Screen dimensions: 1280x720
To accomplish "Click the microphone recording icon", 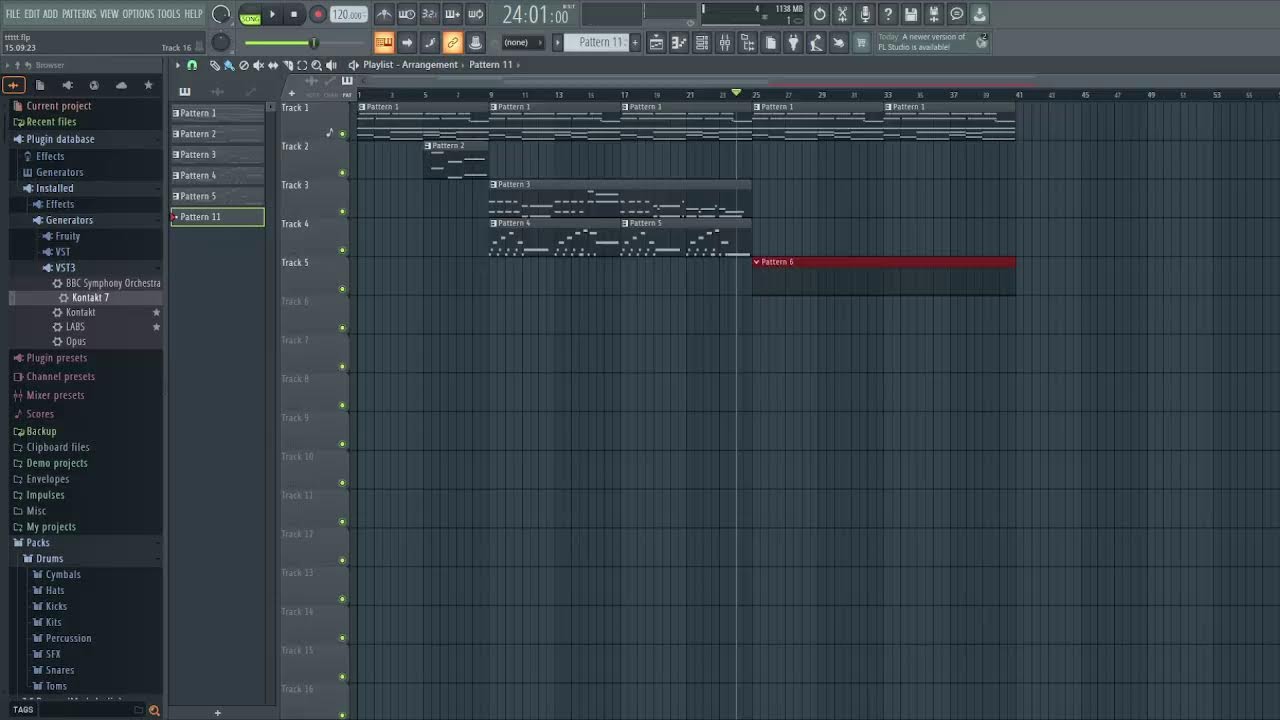I will [866, 14].
